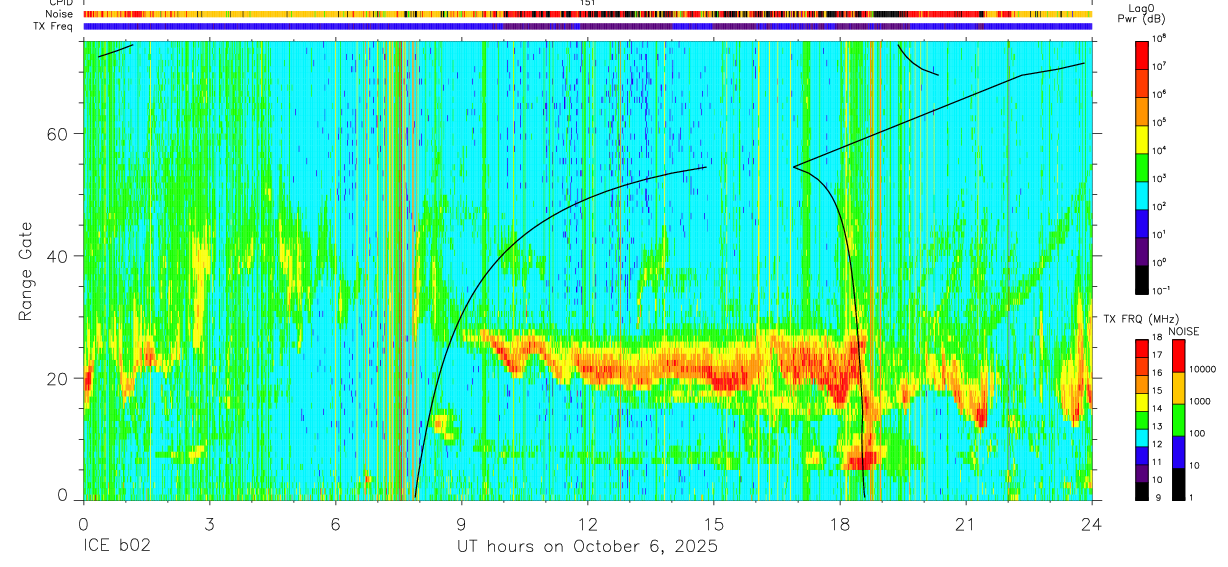The image size is (1228, 567).
Task: Click the '6' tick label on the UT hours axis
Action: pyautogui.click(x=336, y=523)
